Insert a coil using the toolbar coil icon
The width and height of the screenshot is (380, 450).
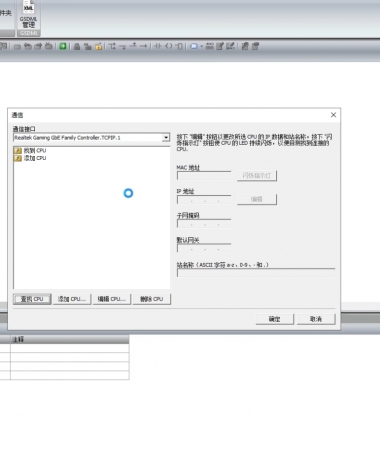tap(169, 46)
